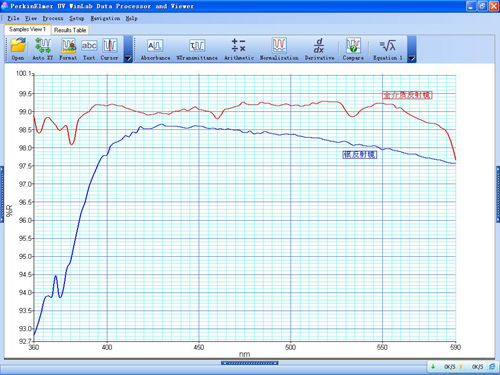Viewport: 500px width, 375px height.
Task: Select the Auto XY scaling tool
Action: click(x=43, y=49)
